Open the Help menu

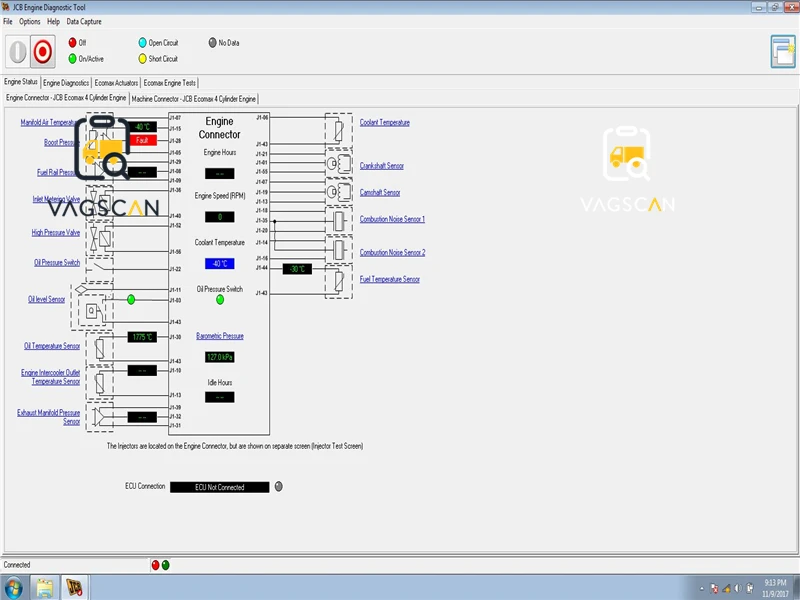53,21
